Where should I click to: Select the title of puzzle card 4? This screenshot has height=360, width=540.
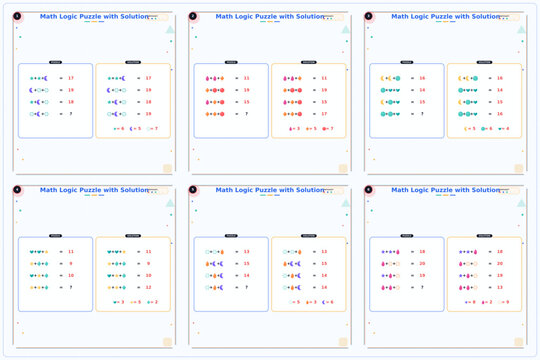click(x=94, y=190)
